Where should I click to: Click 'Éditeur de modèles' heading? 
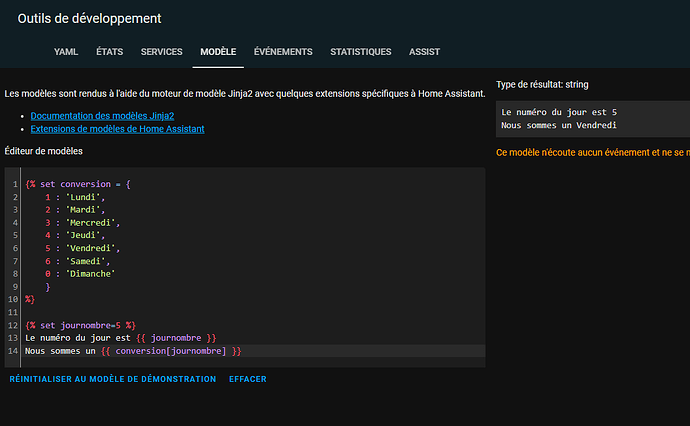(44, 151)
